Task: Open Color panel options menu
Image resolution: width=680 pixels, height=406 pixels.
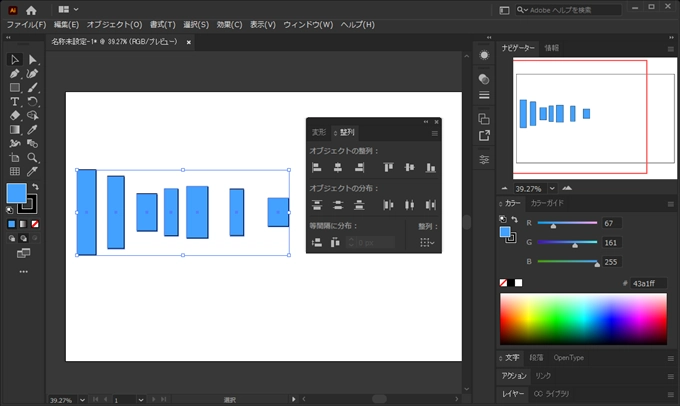Action: [670, 204]
